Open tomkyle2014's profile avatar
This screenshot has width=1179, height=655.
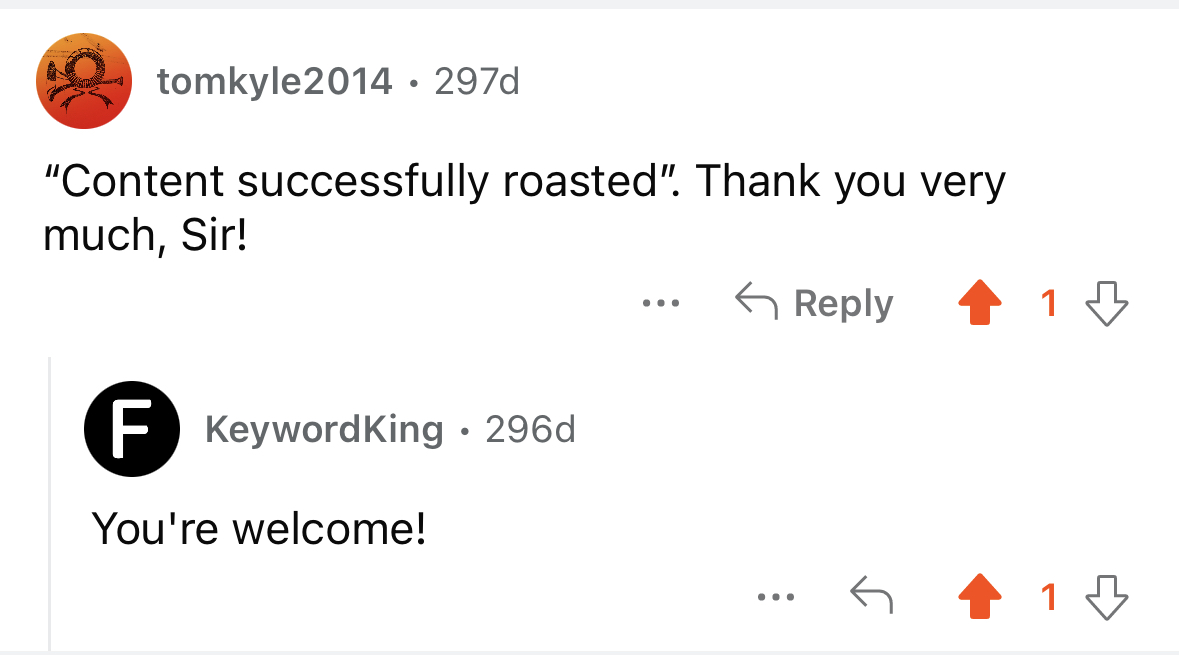(x=84, y=81)
